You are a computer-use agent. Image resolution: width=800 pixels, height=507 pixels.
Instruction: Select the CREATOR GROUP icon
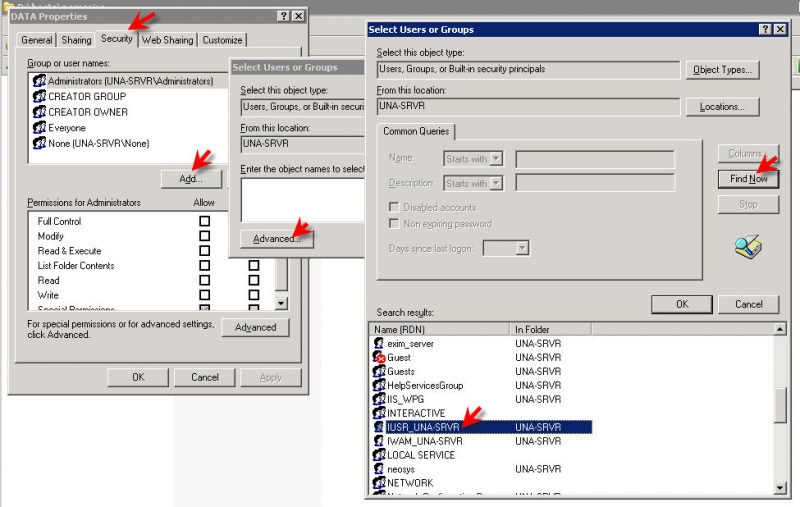coord(39,96)
